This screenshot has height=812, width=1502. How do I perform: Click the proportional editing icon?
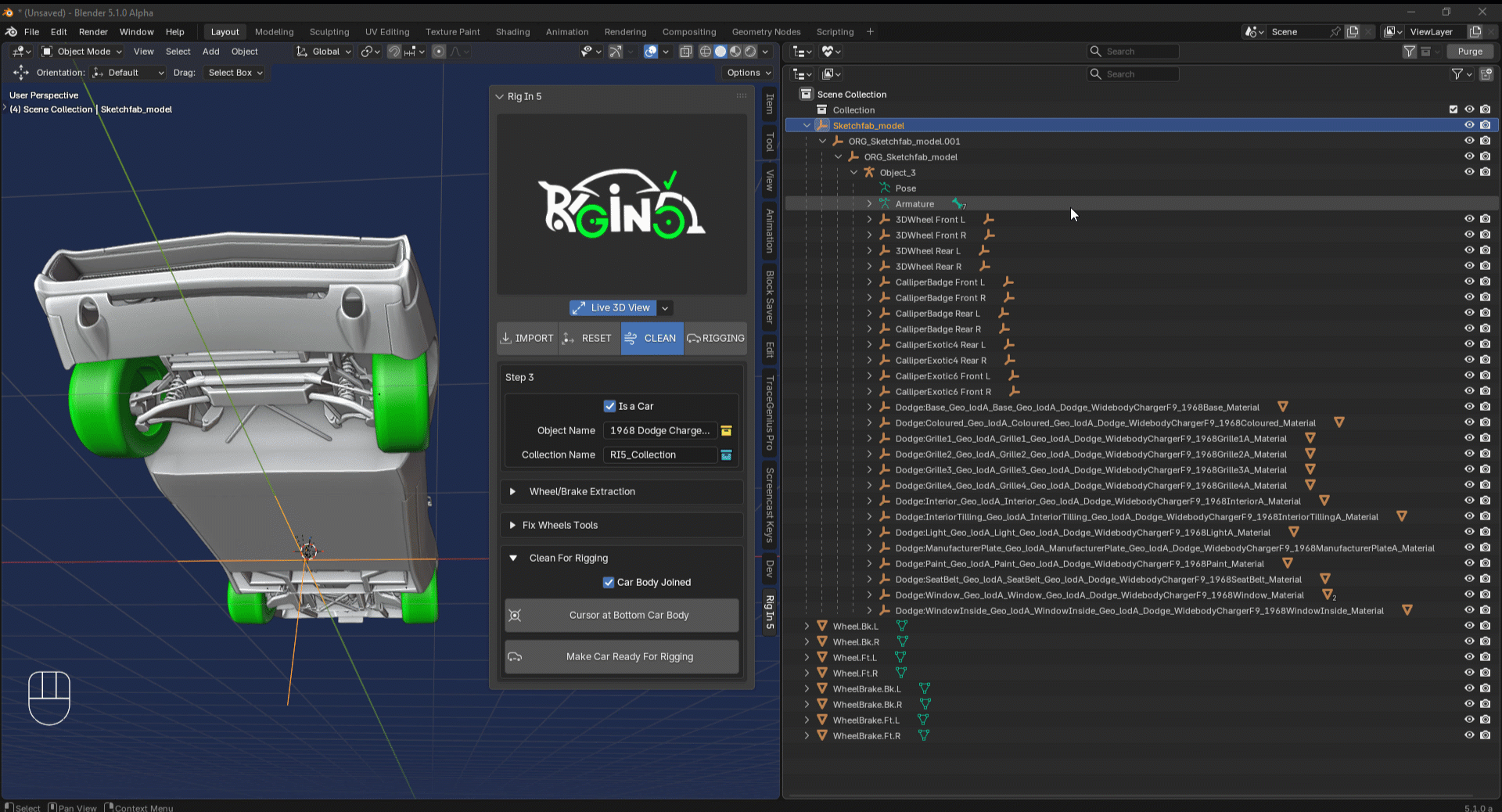439,52
